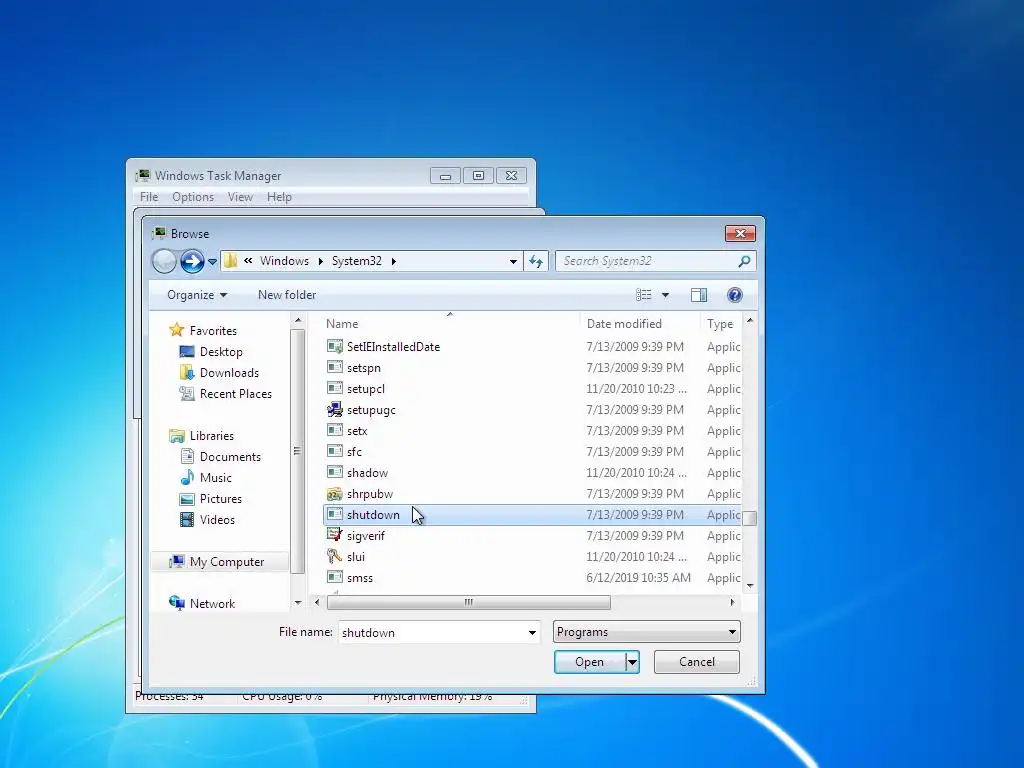
Task: Open Pictures library in sidebar
Action: click(221, 499)
